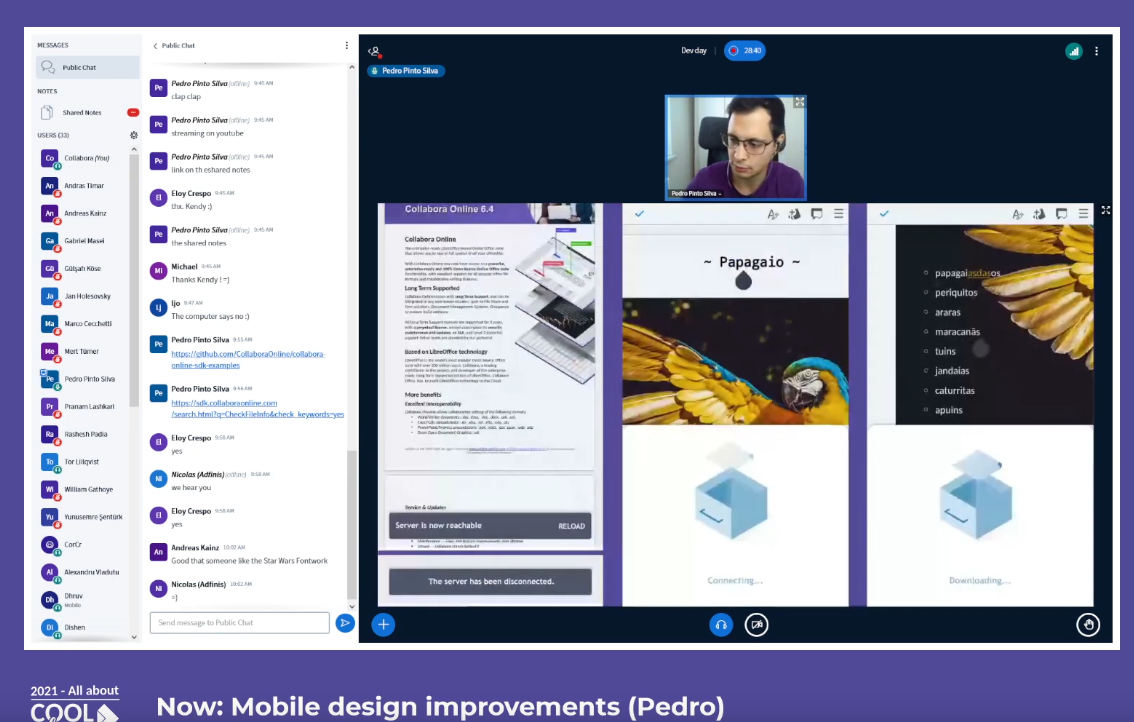Toggle the headphones audio button
The image size is (1134, 722).
pyautogui.click(x=721, y=624)
